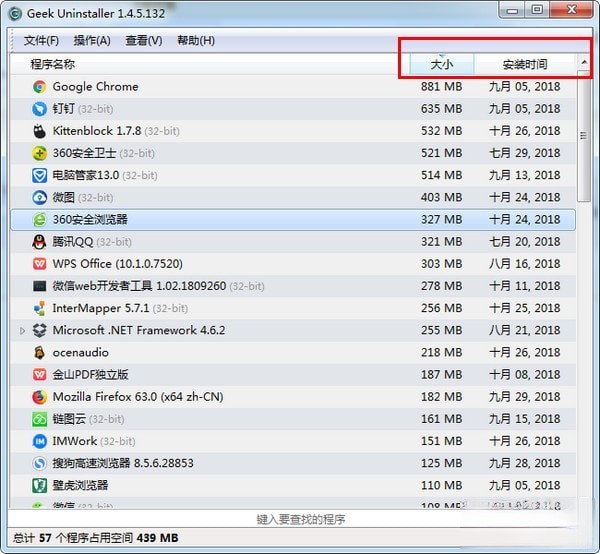This screenshot has height=554, width=600.
Task: Select the 链图云 row name
Action: pyautogui.click(x=88, y=419)
